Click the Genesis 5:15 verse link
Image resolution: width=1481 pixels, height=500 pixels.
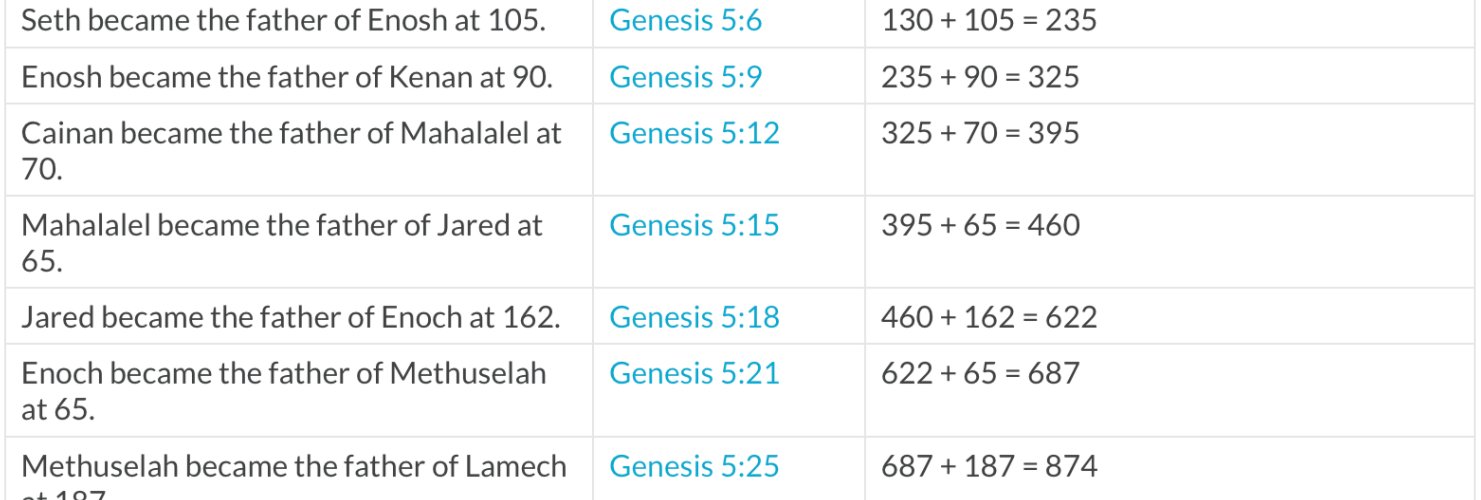pyautogui.click(x=694, y=224)
